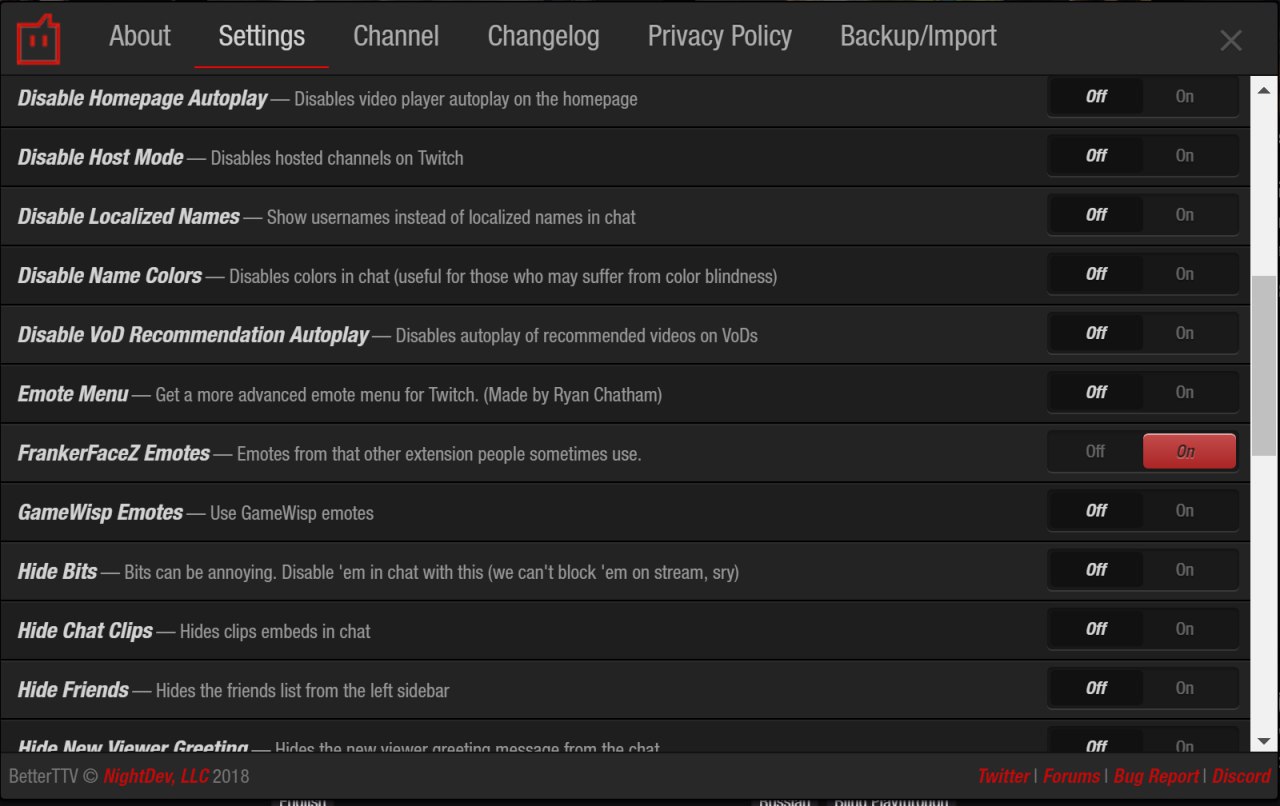Switch to the Channel tab
Image resolution: width=1280 pixels, height=806 pixels.
point(396,37)
